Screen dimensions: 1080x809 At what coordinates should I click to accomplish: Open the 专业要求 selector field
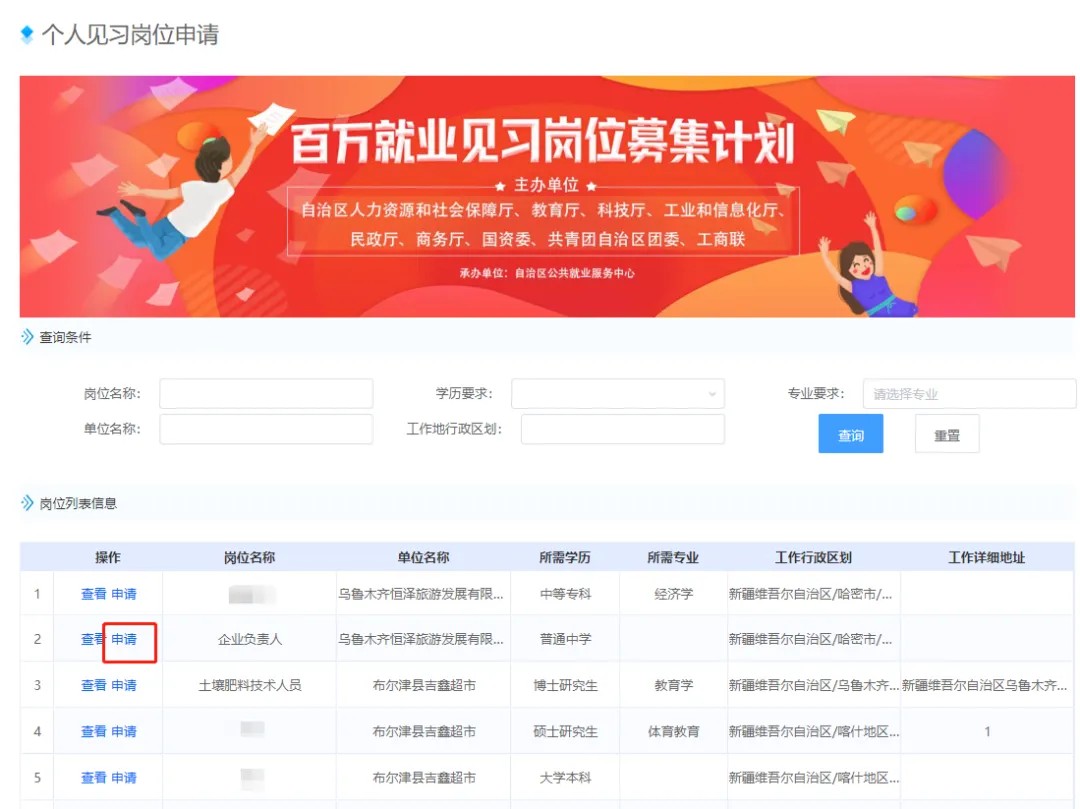(968, 394)
